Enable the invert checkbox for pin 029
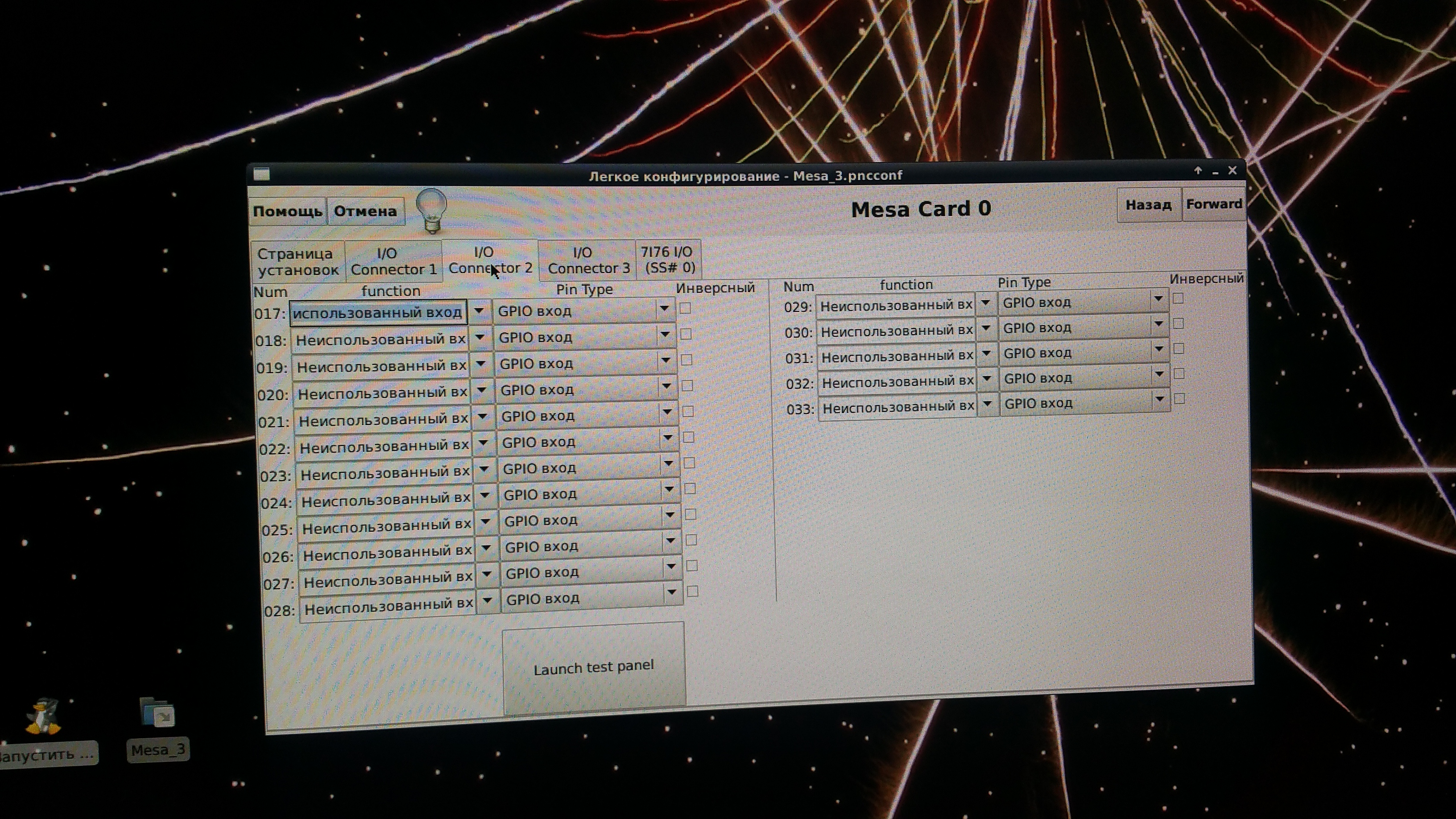The height and width of the screenshot is (819, 1456). [x=1178, y=298]
